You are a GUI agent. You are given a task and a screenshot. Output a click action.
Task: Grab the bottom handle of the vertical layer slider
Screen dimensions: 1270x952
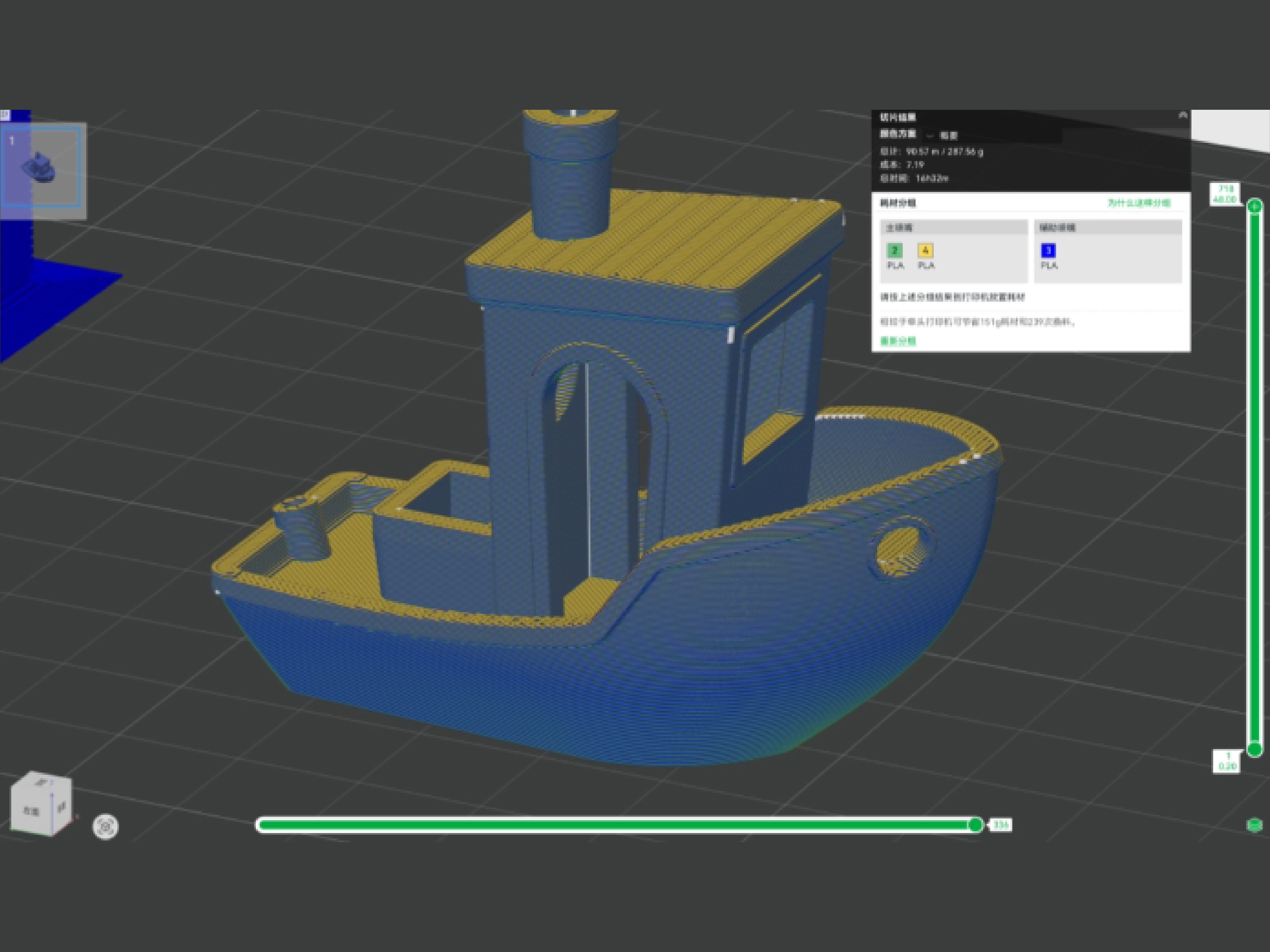[1255, 749]
